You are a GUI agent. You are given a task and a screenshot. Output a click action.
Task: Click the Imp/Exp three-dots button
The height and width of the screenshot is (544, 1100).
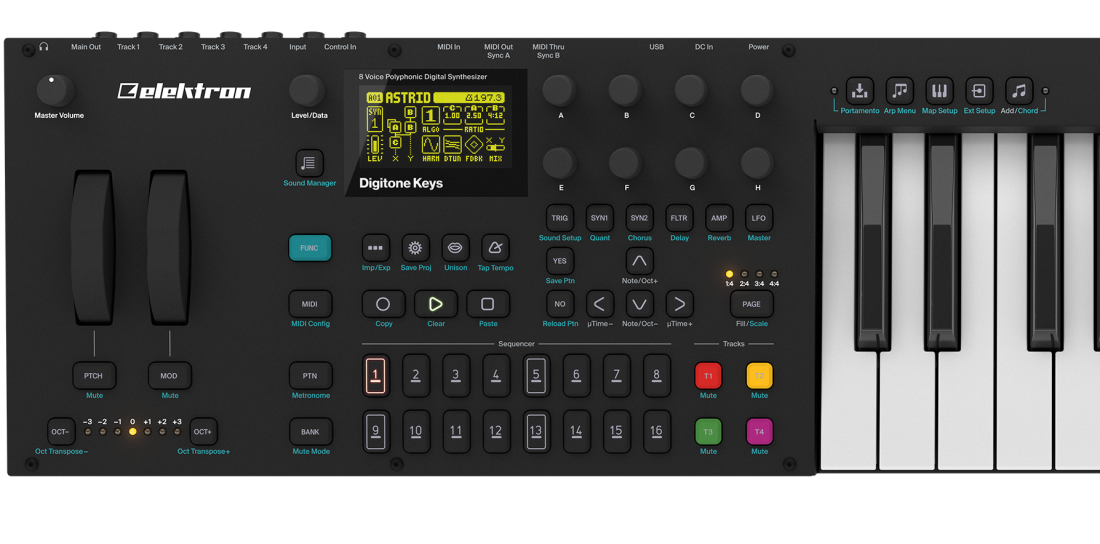pos(376,248)
